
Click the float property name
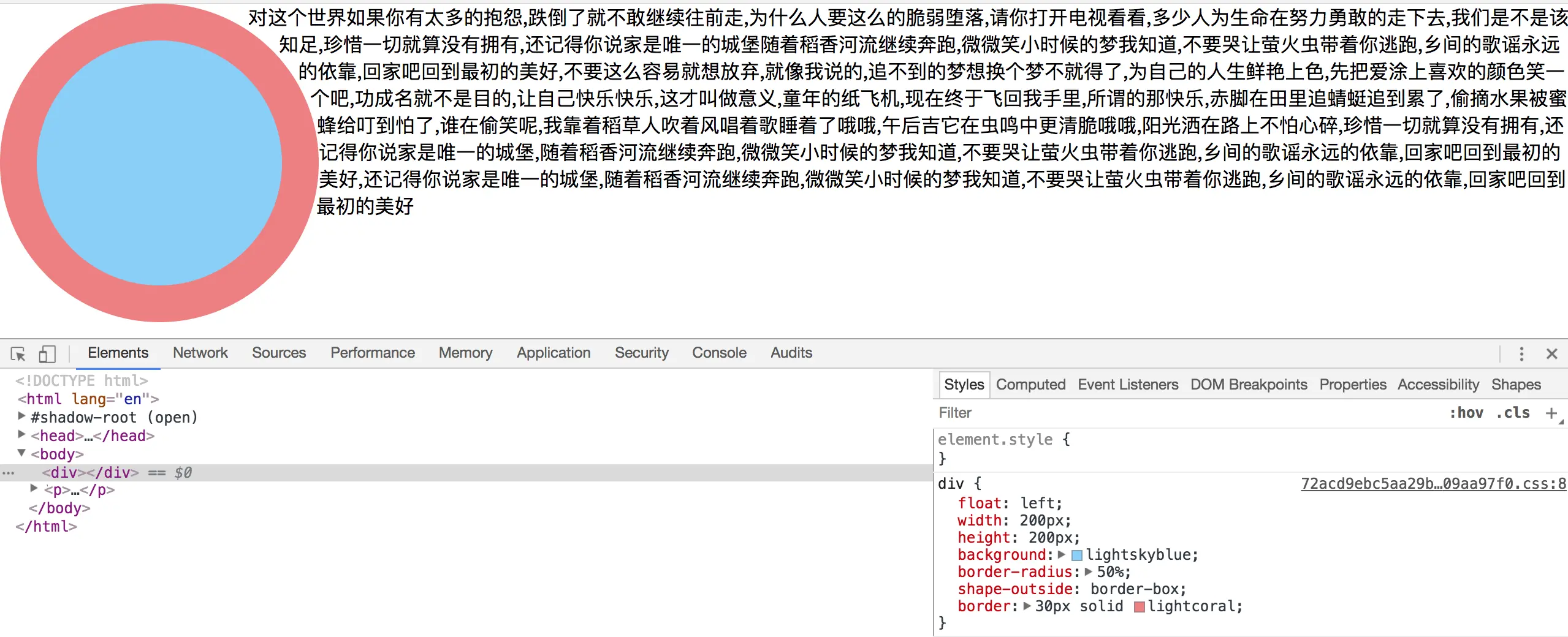(980, 503)
